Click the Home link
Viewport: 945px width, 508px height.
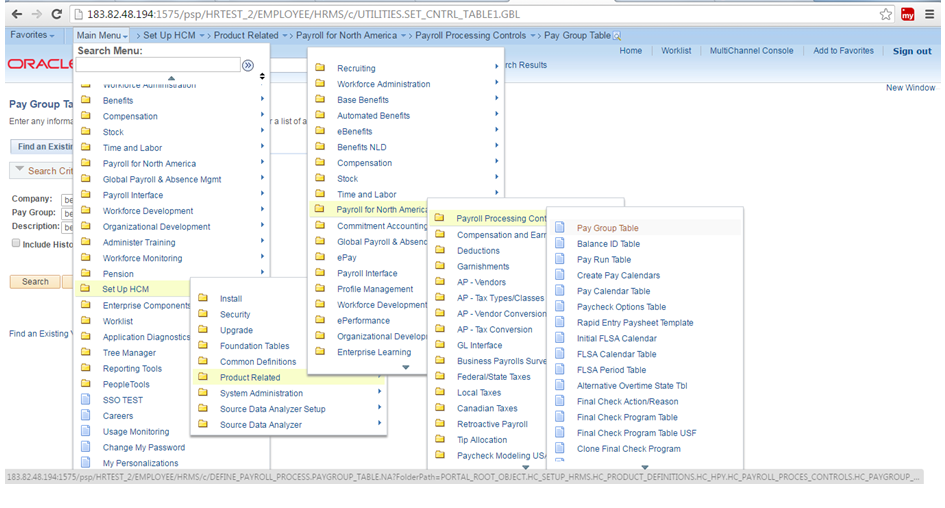click(x=630, y=51)
